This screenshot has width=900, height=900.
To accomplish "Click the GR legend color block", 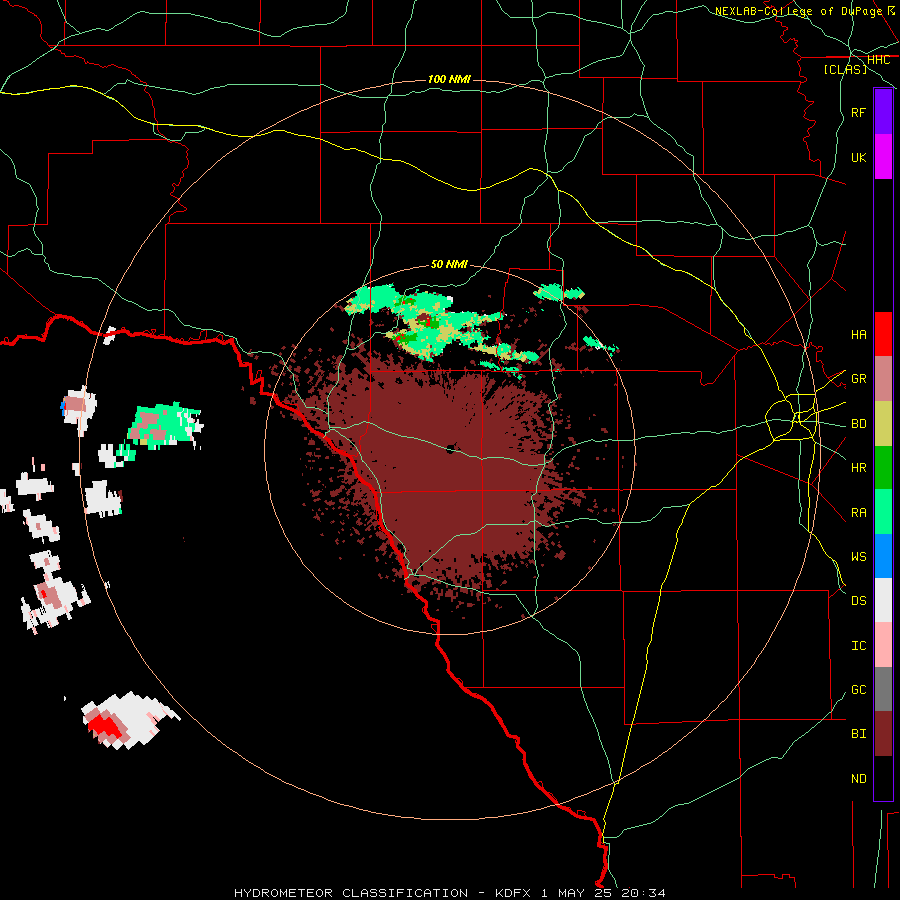I will tap(883, 378).
